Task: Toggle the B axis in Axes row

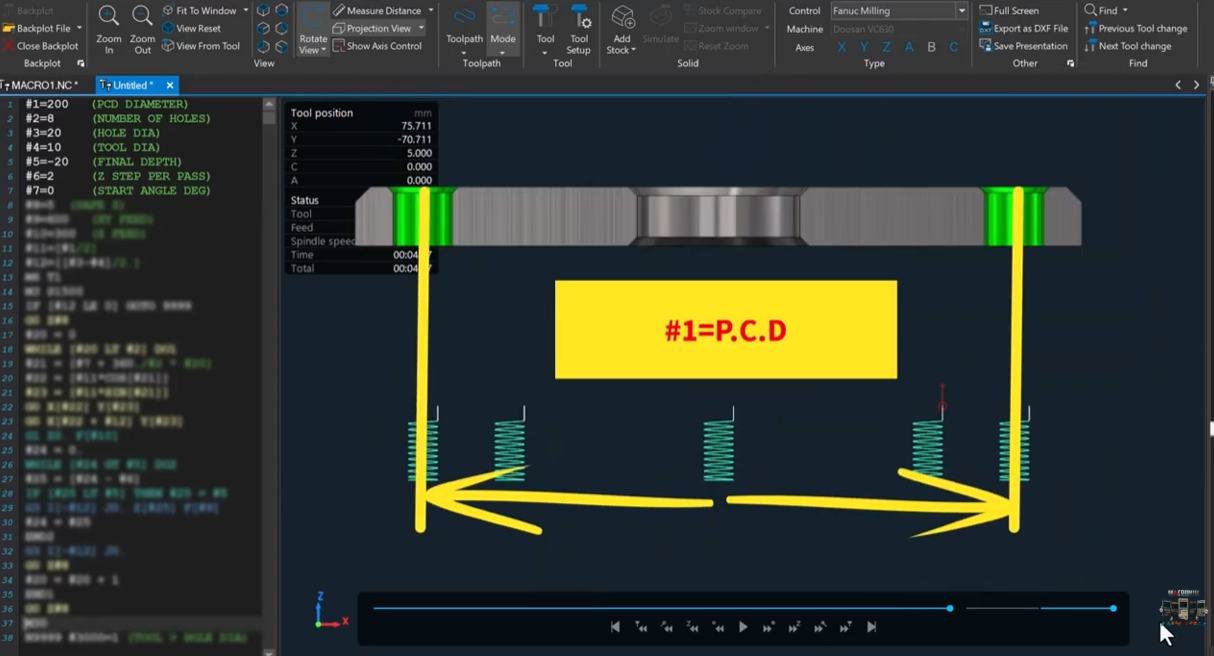Action: (x=932, y=47)
